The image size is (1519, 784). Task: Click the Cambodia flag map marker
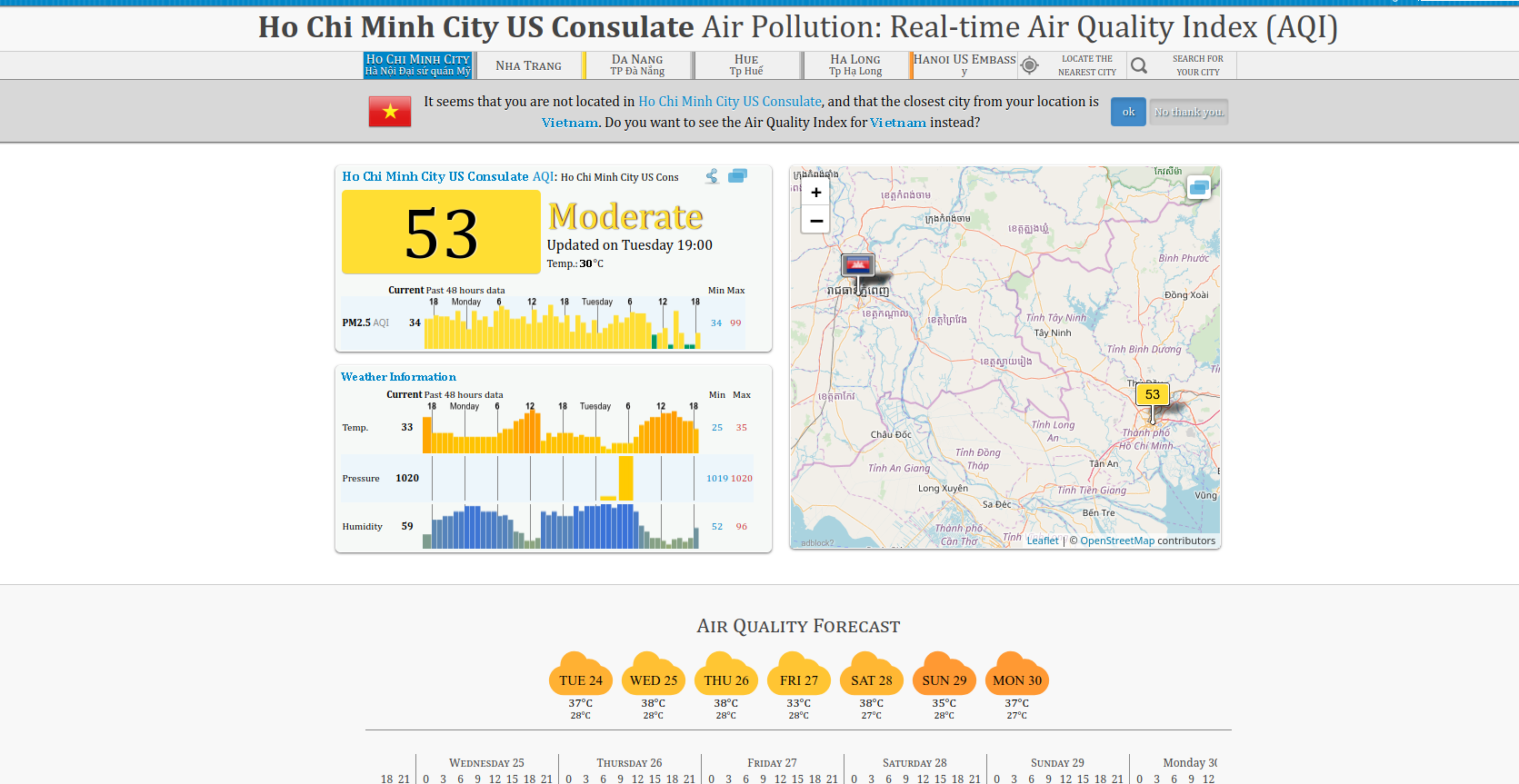pyautogui.click(x=857, y=265)
